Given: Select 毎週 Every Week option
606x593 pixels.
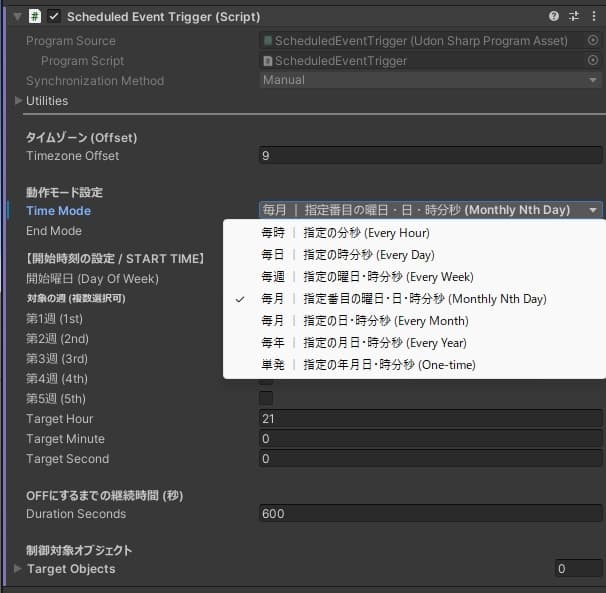Looking at the screenshot, I should (x=414, y=277).
